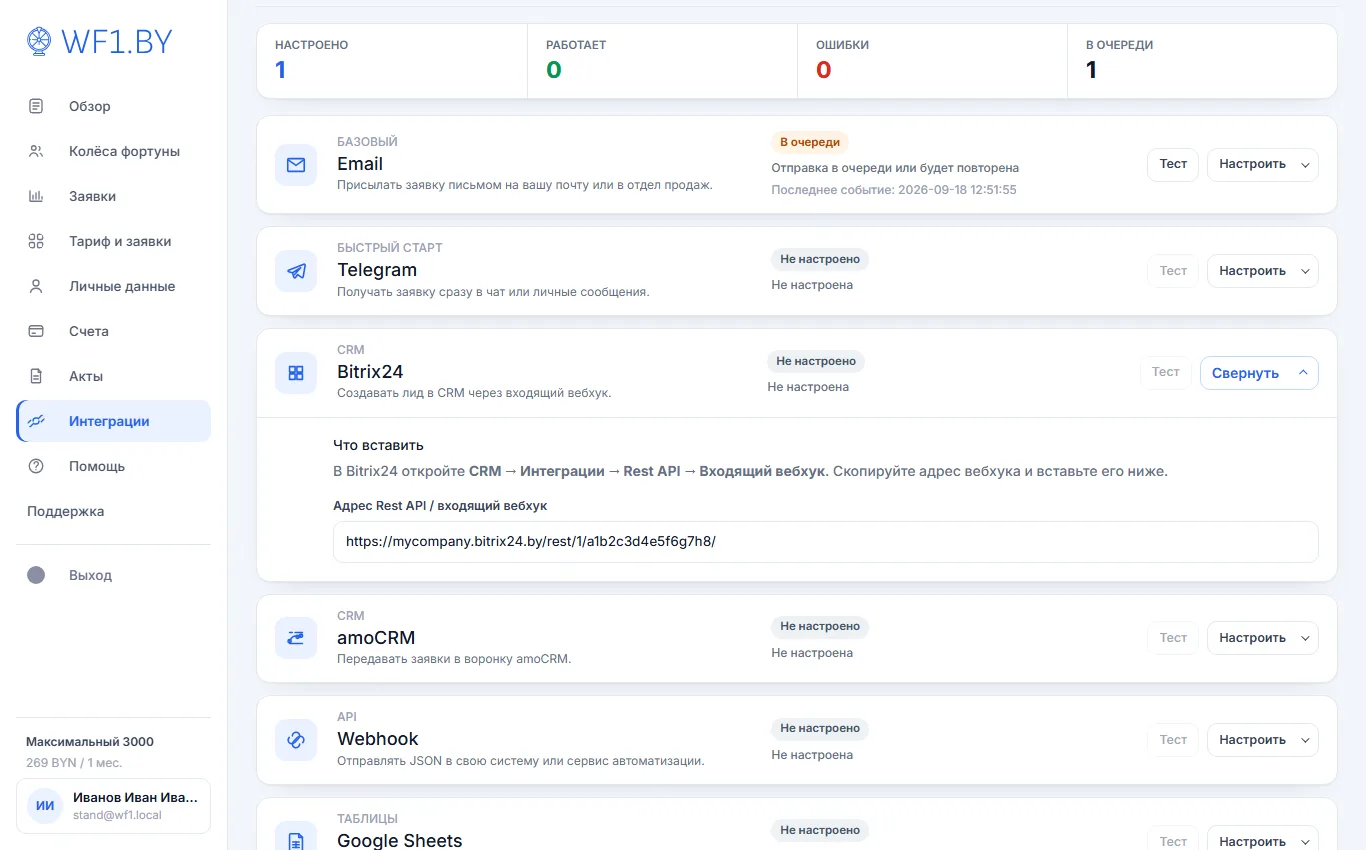
Task: Click the Webhook integration title
Action: pos(378,739)
